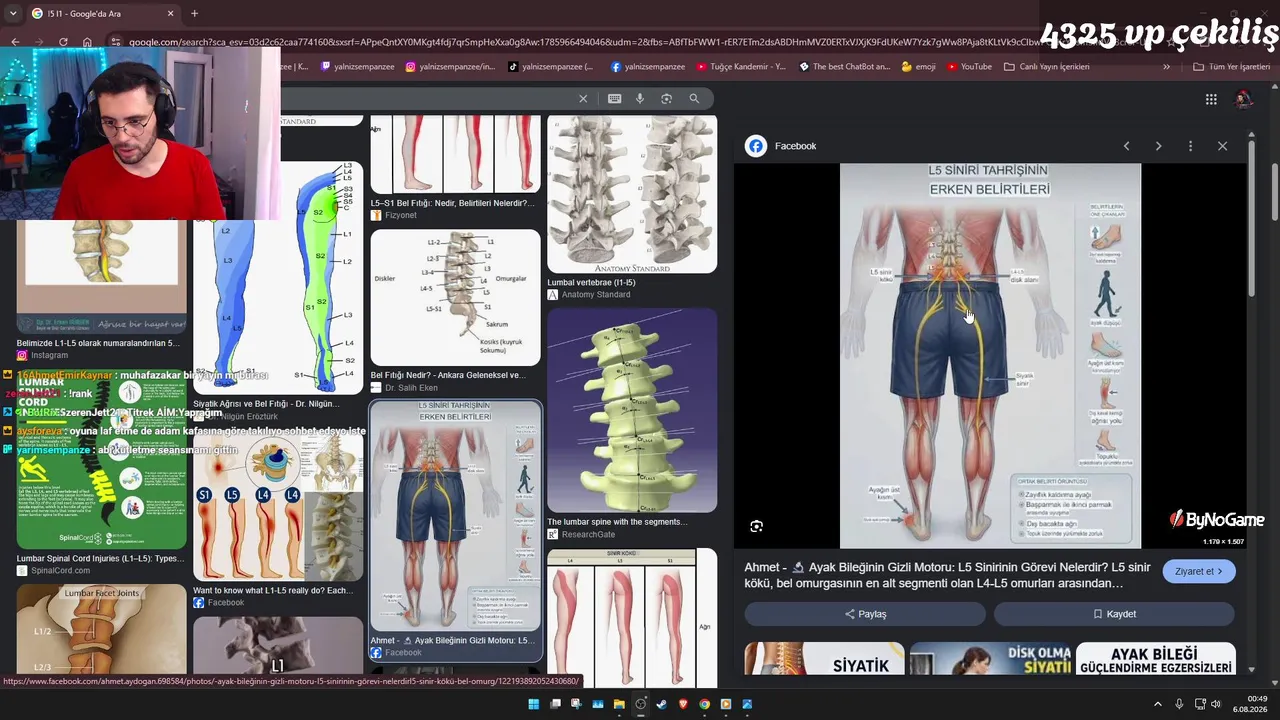Clear the Google search box text
This screenshot has height=720, width=1280.
(583, 98)
